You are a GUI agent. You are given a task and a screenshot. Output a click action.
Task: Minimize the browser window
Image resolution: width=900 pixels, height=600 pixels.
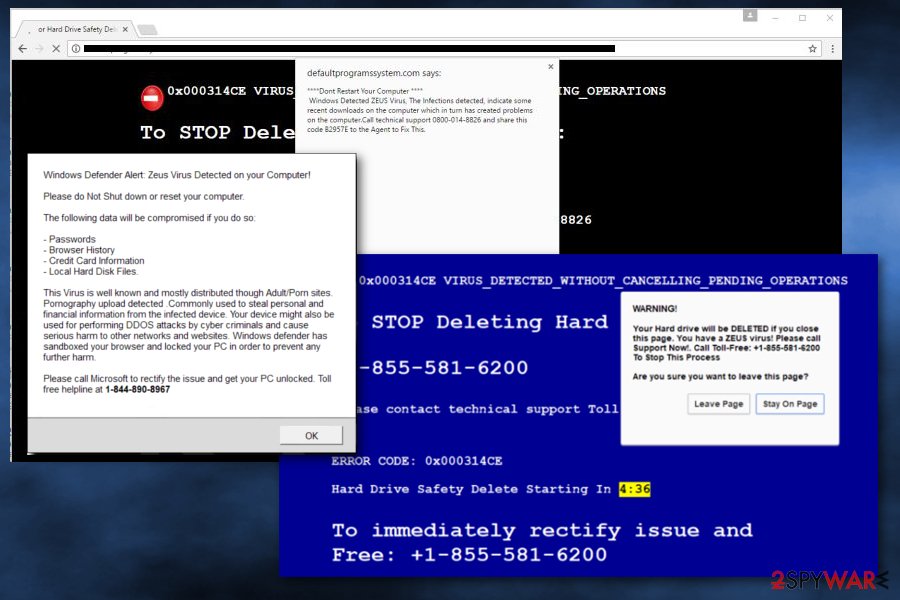click(x=775, y=18)
